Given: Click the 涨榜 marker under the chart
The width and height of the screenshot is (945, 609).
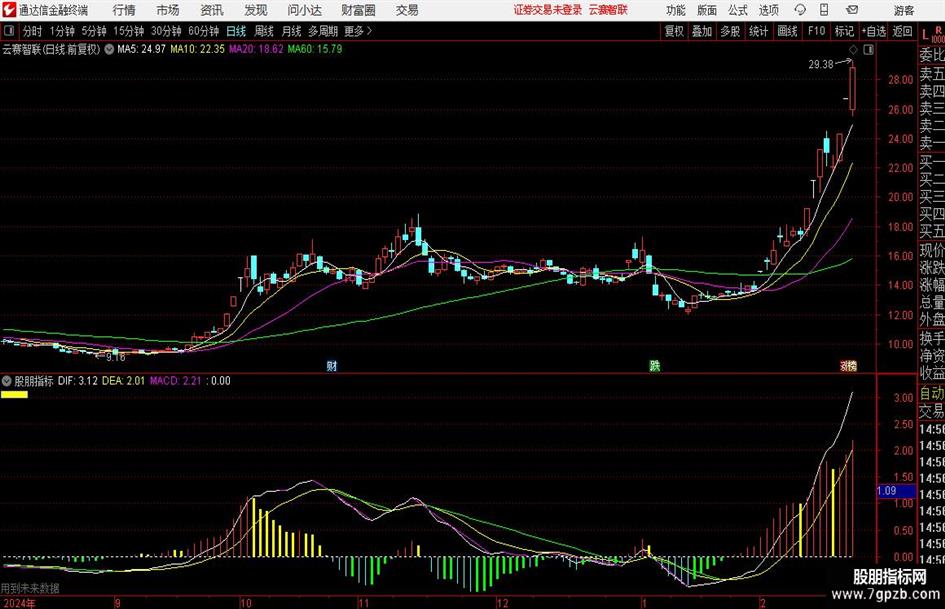Looking at the screenshot, I should click(x=849, y=365).
